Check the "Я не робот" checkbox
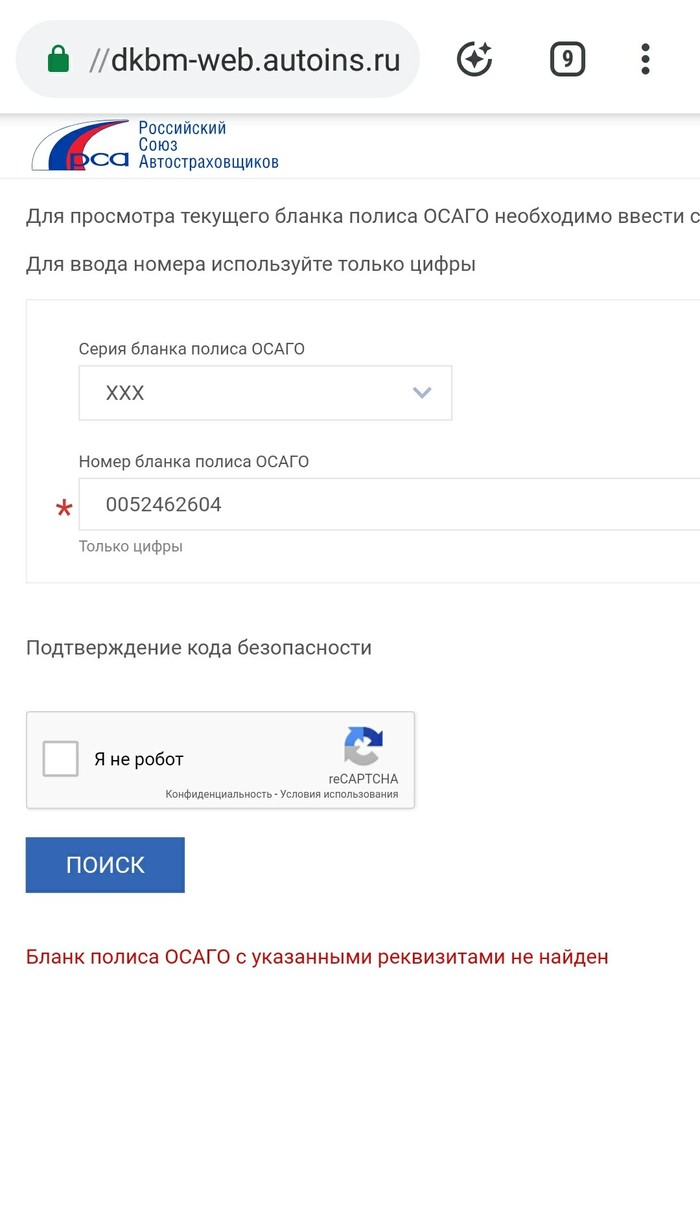 [x=61, y=759]
